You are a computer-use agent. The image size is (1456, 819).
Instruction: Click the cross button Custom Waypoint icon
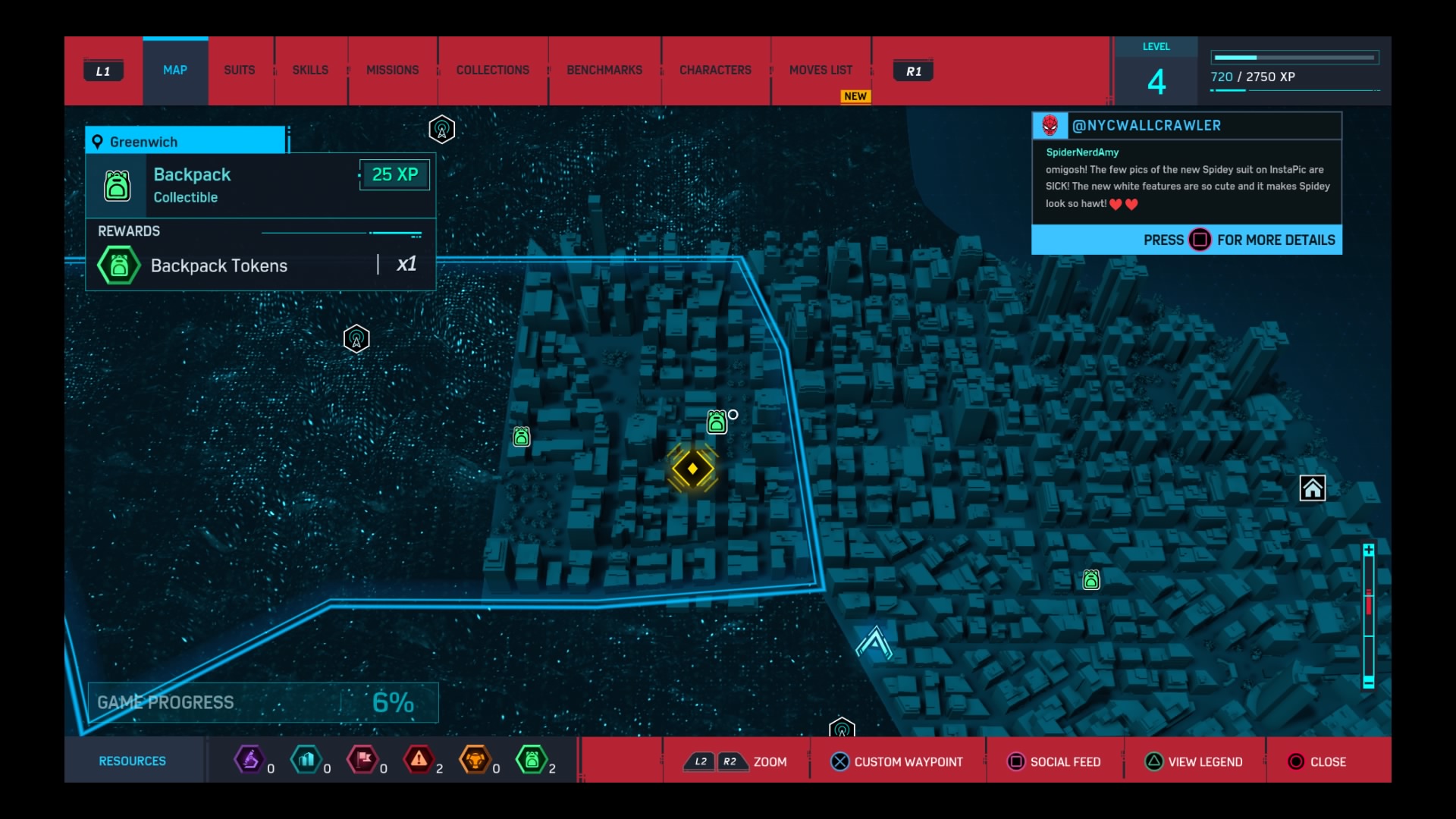(840, 761)
